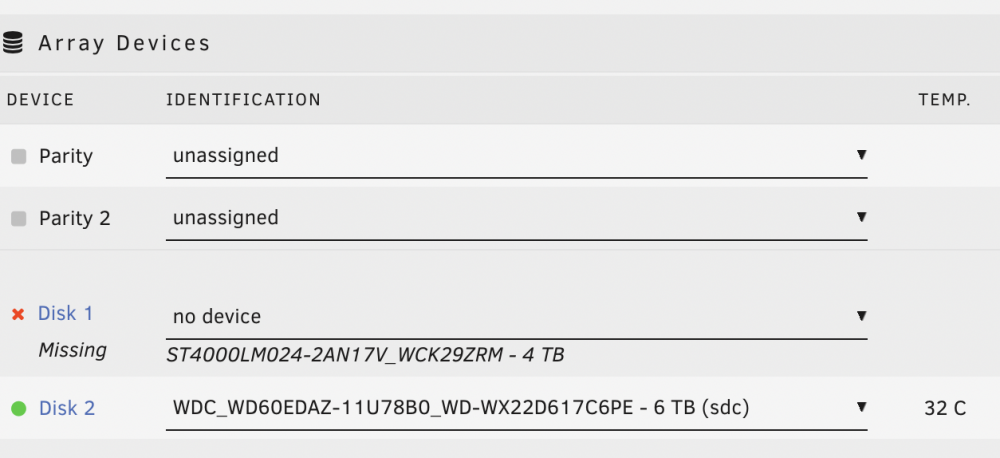Click the Parity grey status square
The image size is (1000, 458).
click(x=19, y=156)
